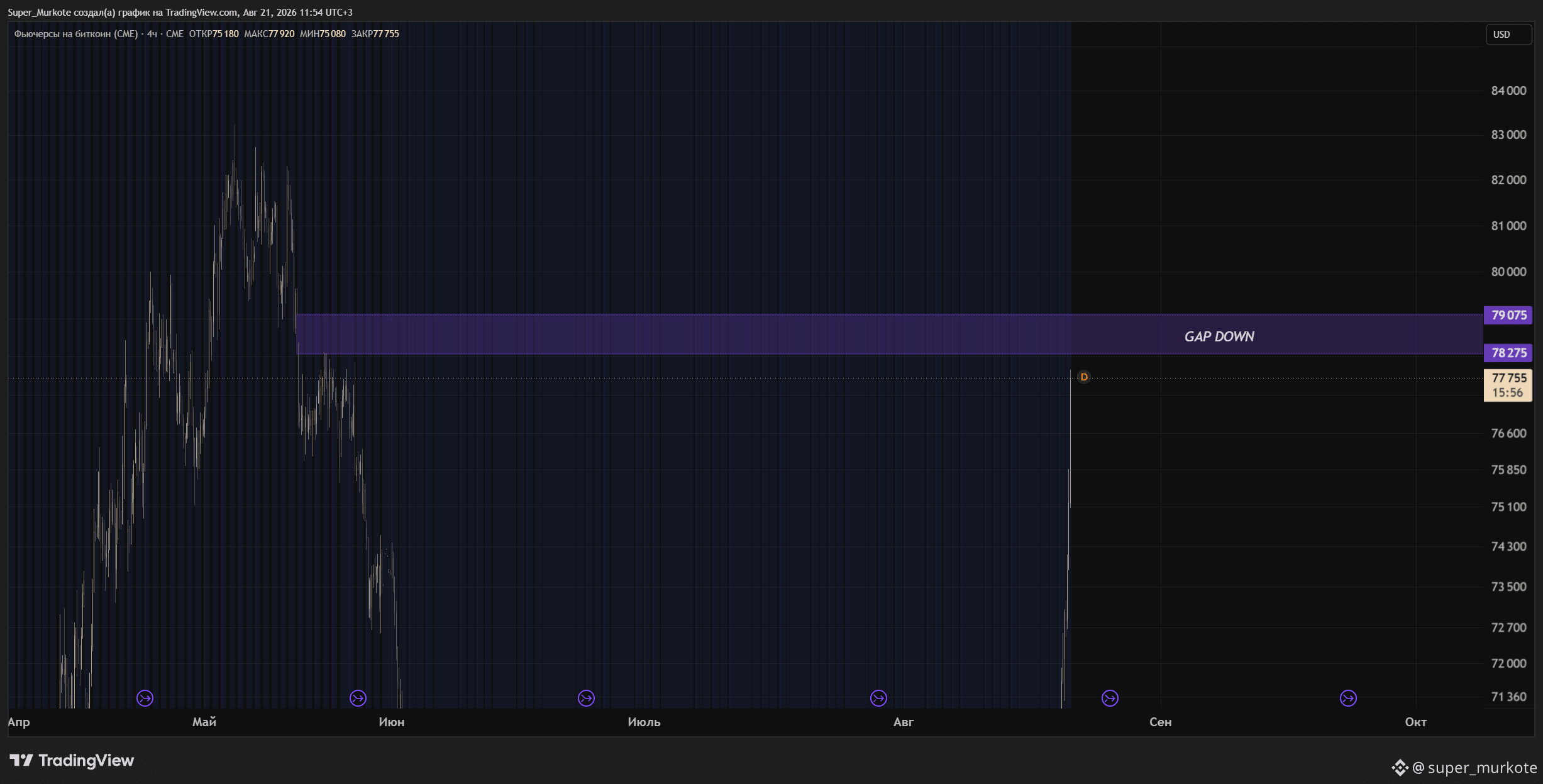Click the current price label 77 755
This screenshot has height=784, width=1543.
(x=1508, y=378)
